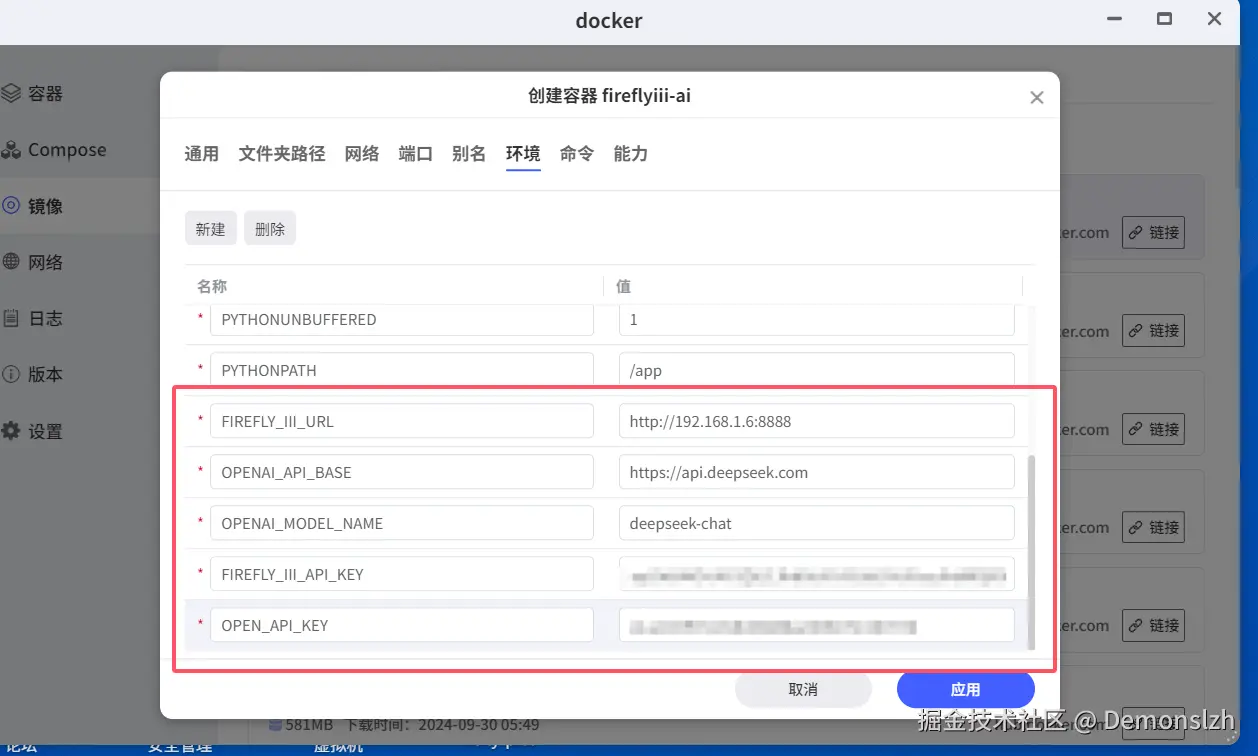Switch to the 文件夹路径 tab

[282, 154]
